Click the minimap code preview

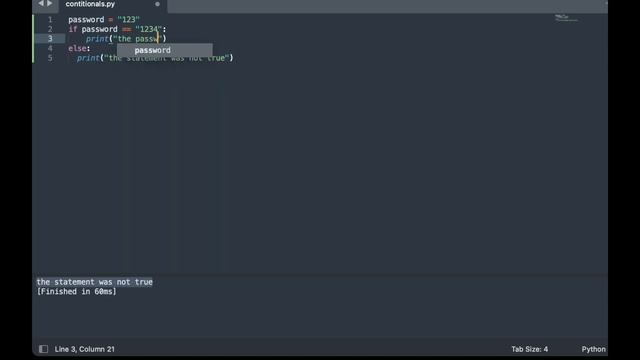tap(566, 18)
